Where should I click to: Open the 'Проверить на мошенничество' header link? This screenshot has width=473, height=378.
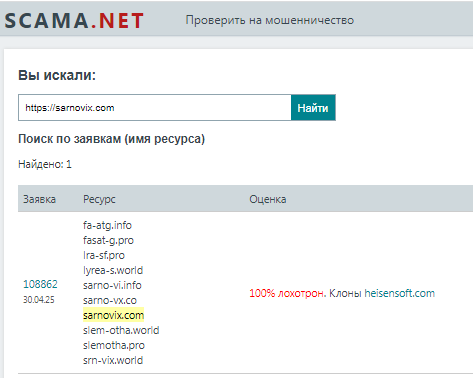pos(270,20)
